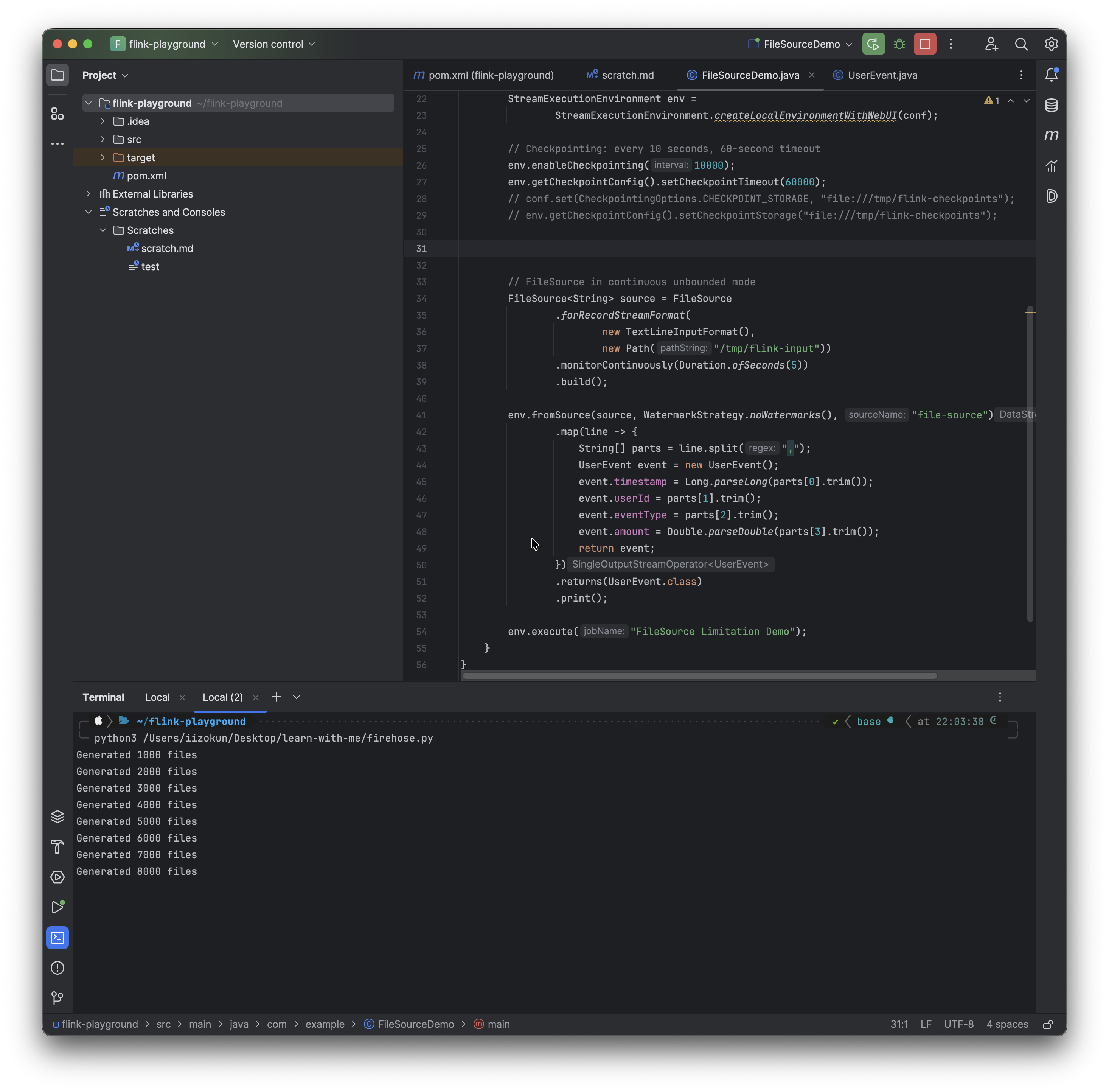The height and width of the screenshot is (1092, 1109).
Task: Close the Local (2) terminal tab
Action: [x=256, y=697]
